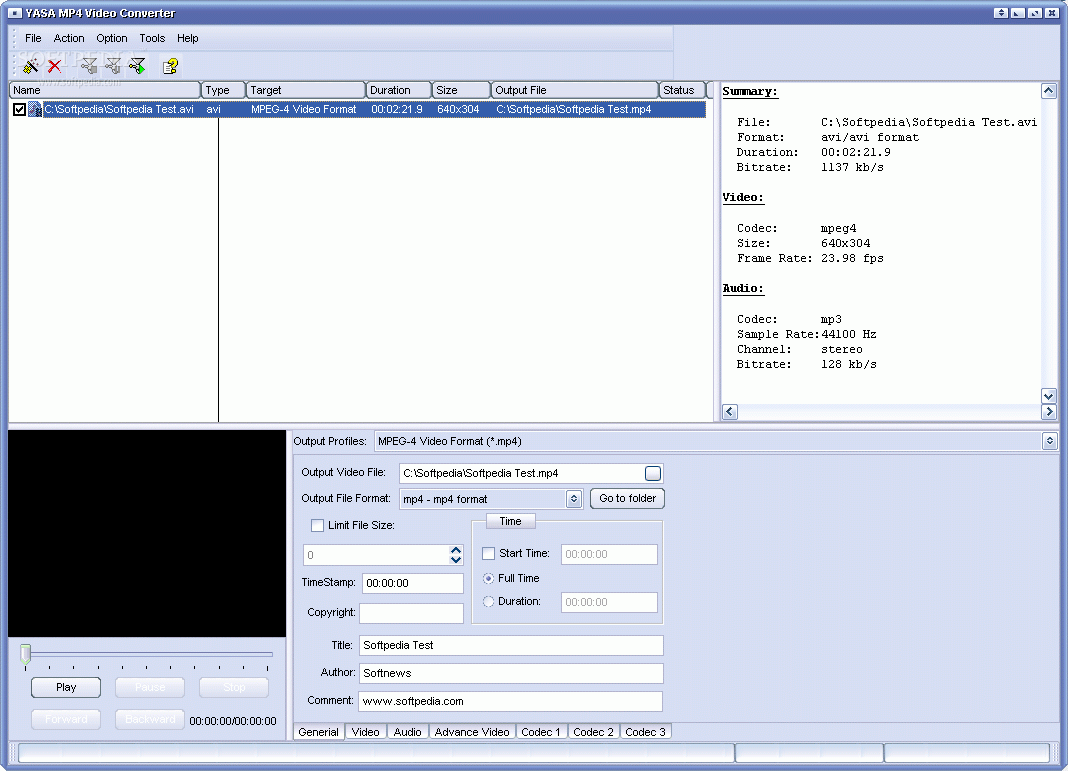Click the add files wand icon

[x=31, y=65]
